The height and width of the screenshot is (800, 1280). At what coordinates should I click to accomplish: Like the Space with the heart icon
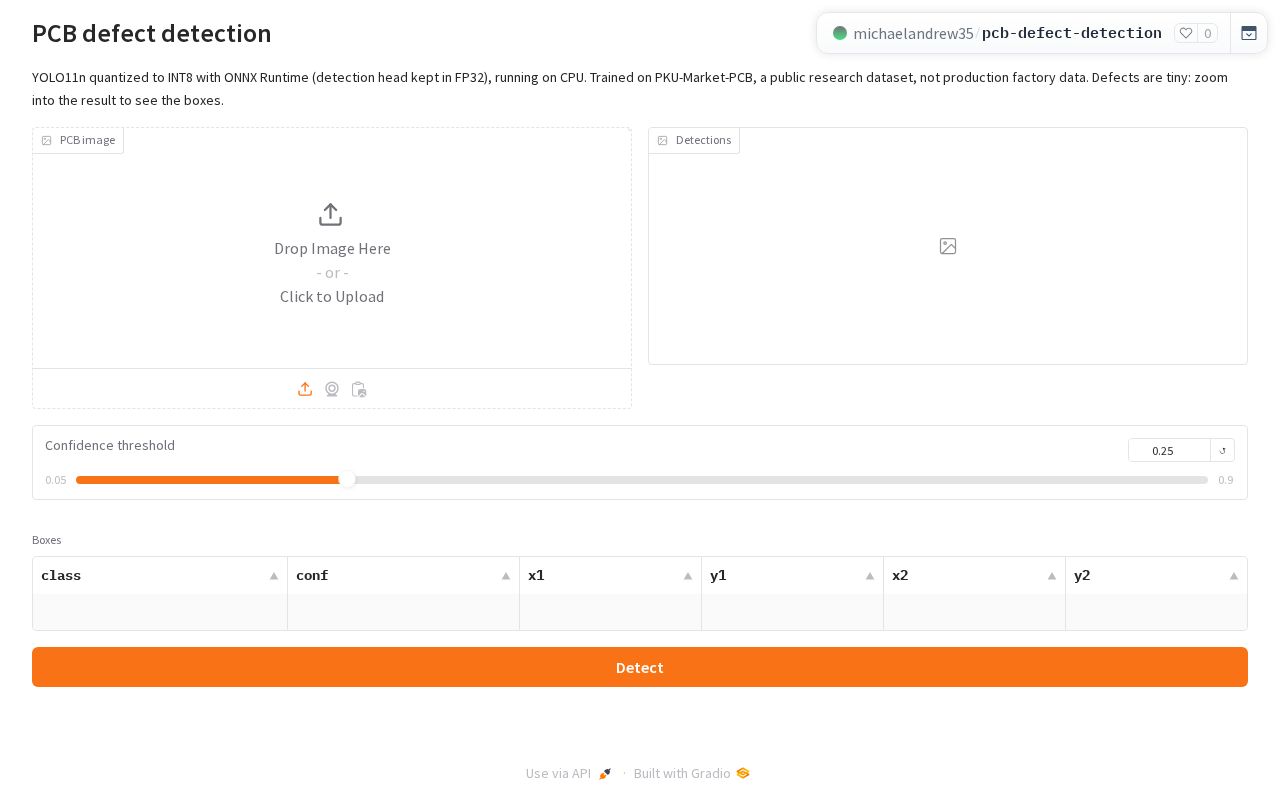point(1186,33)
